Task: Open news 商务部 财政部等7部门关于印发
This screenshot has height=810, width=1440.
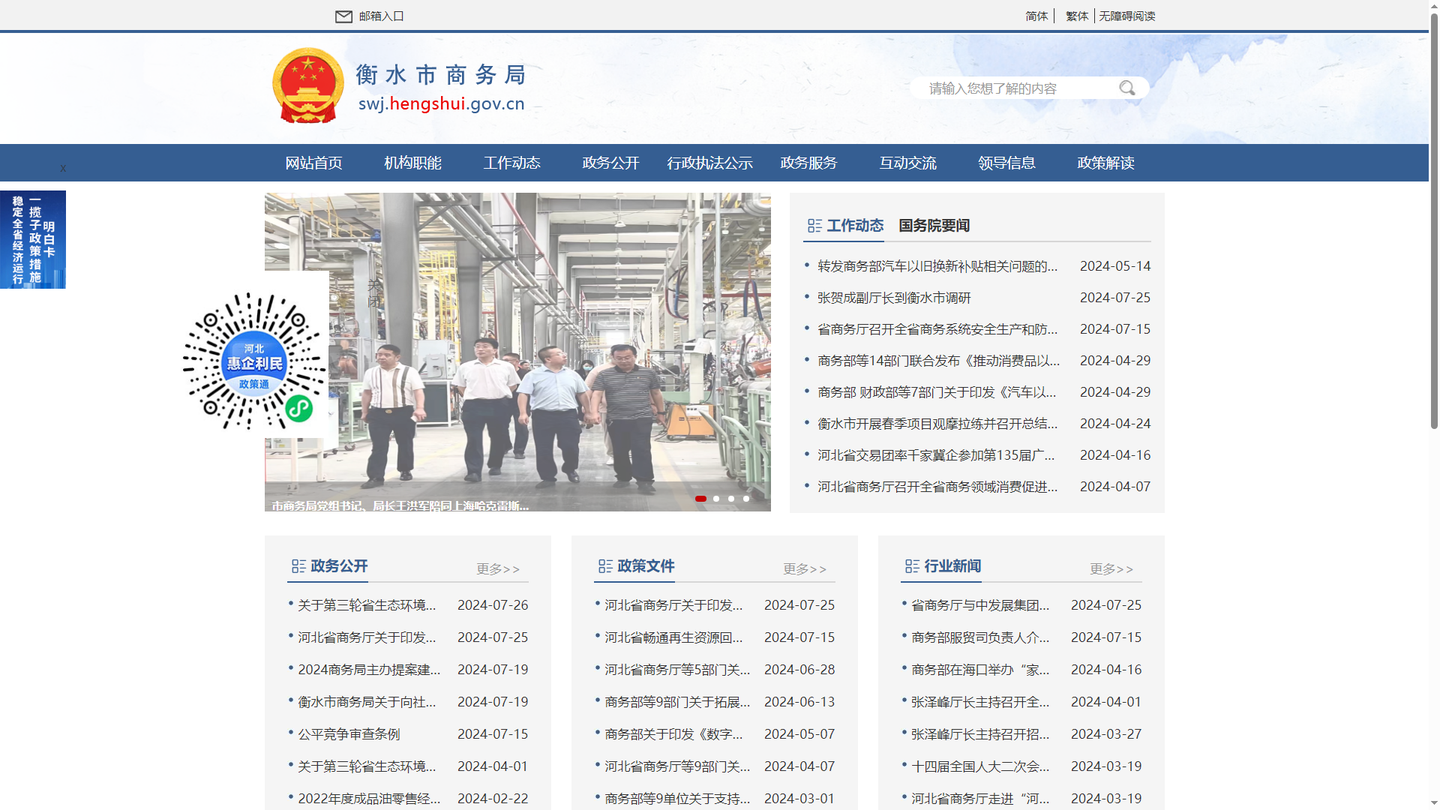Action: point(937,392)
